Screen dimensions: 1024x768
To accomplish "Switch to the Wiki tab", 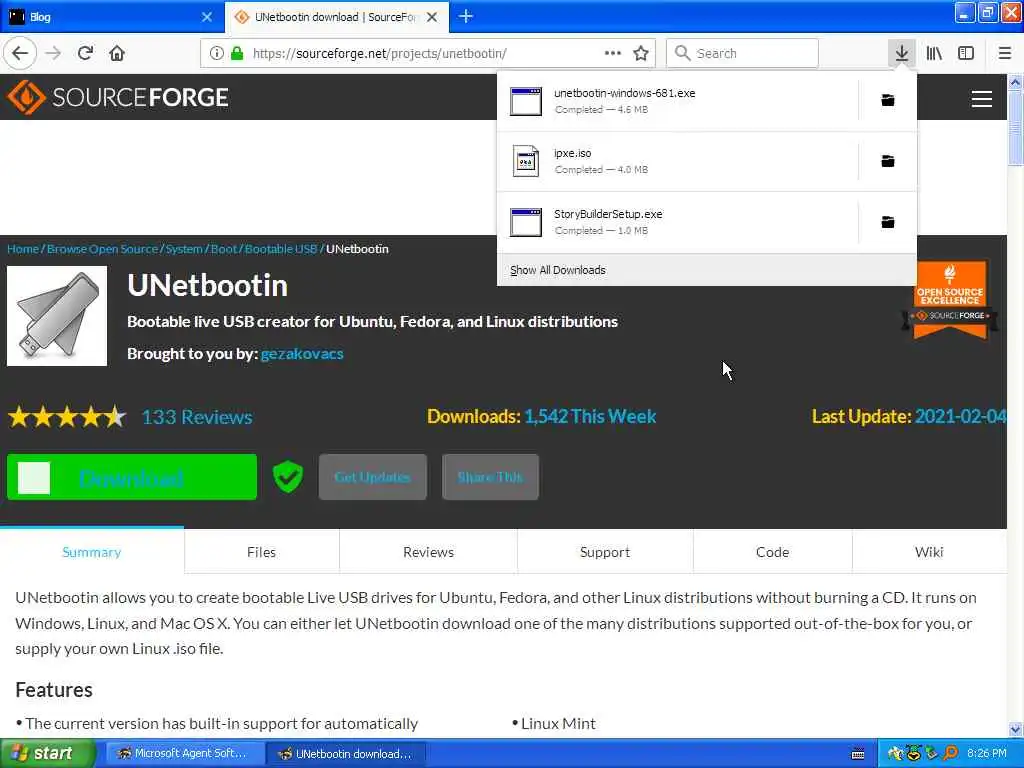I will [x=929, y=552].
